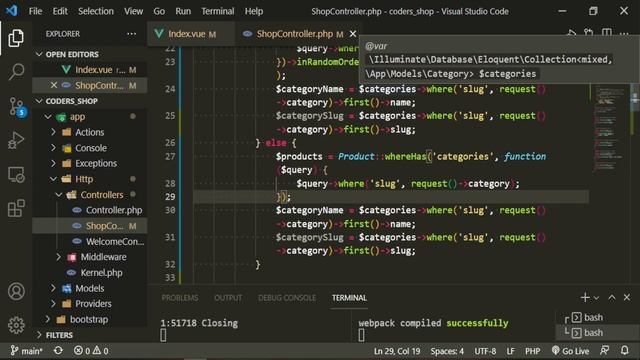Open the Accounts menu icon

coord(16,291)
